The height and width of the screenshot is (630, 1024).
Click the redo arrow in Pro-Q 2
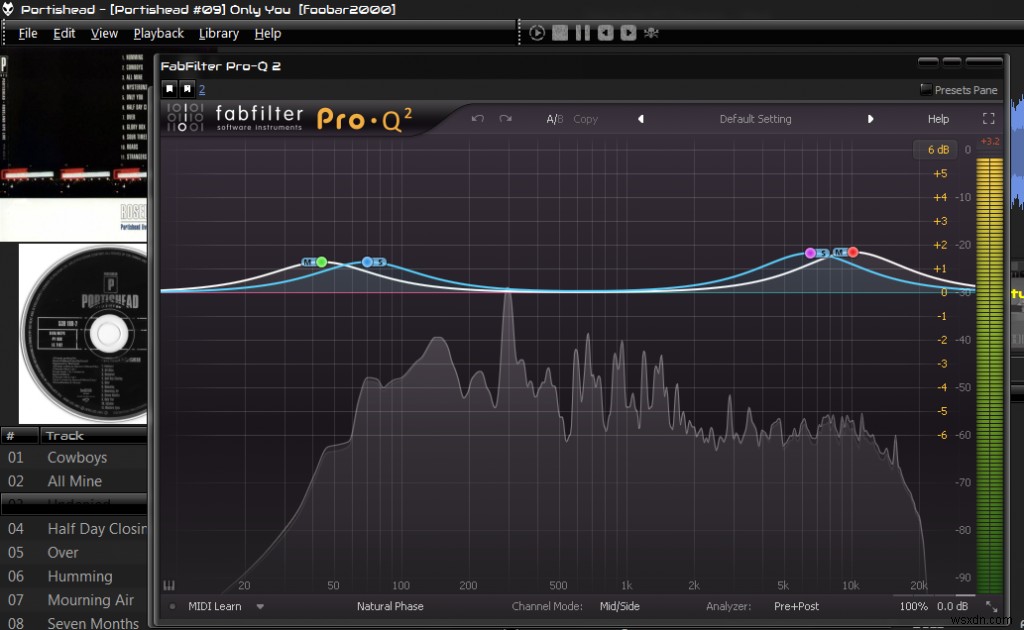tap(505, 118)
